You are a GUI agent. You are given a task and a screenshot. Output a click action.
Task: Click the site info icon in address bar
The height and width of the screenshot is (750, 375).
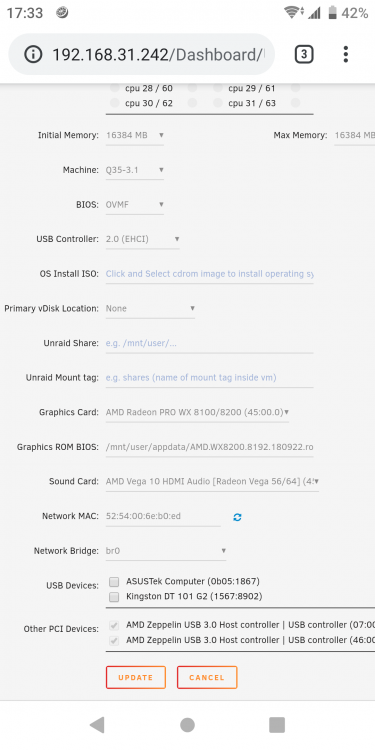click(x=33, y=55)
